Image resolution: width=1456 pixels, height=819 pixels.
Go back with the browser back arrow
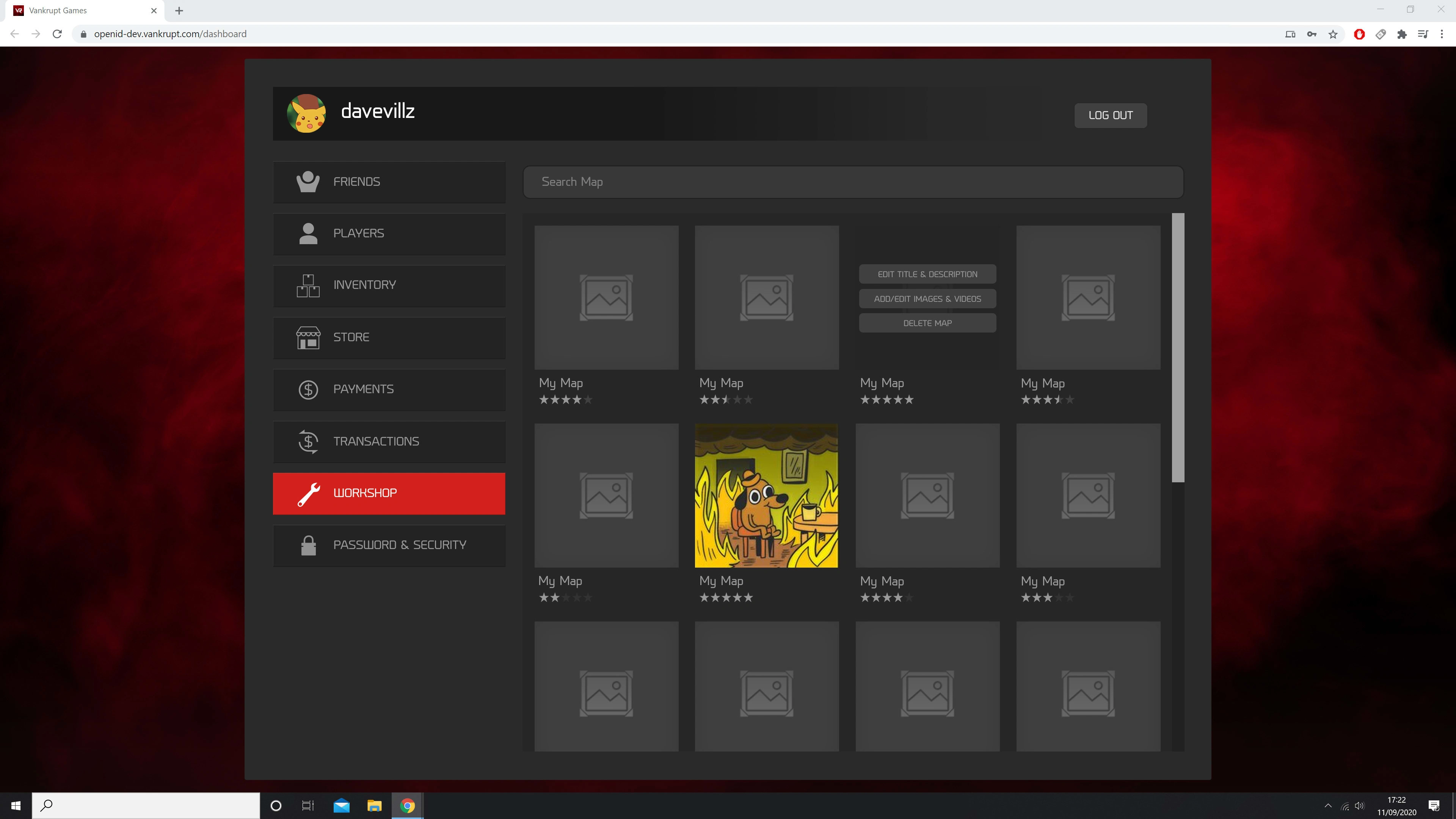pyautogui.click(x=15, y=34)
